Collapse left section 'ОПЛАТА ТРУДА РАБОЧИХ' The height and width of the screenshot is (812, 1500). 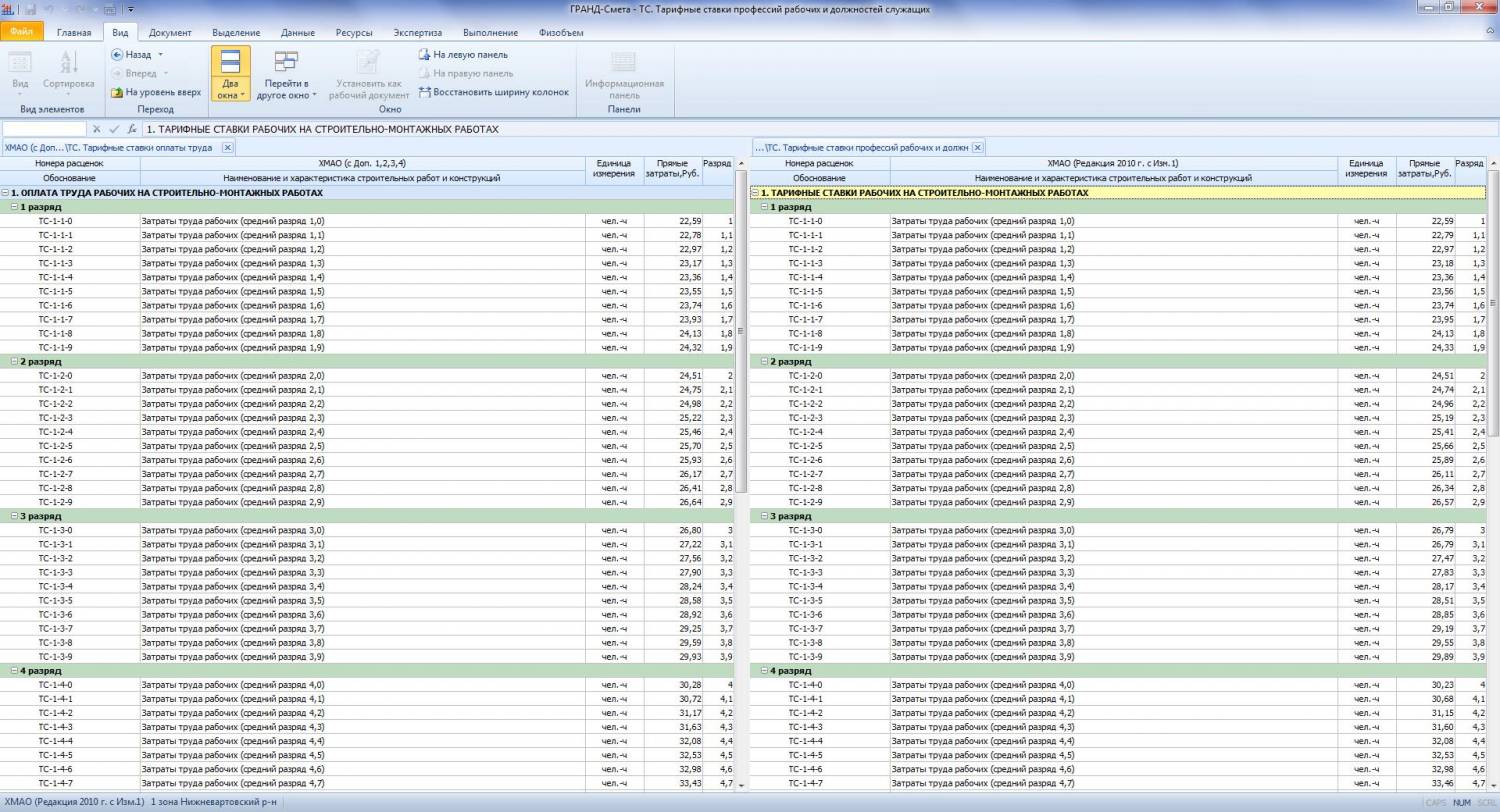point(5,193)
